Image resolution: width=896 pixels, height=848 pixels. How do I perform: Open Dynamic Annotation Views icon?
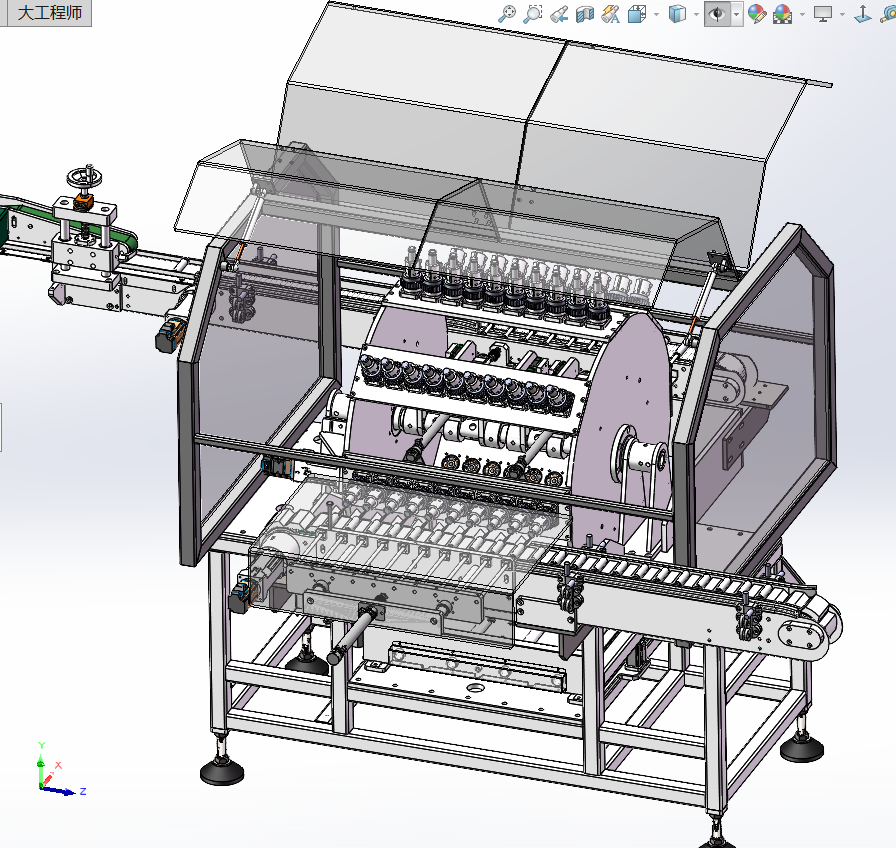(x=611, y=13)
